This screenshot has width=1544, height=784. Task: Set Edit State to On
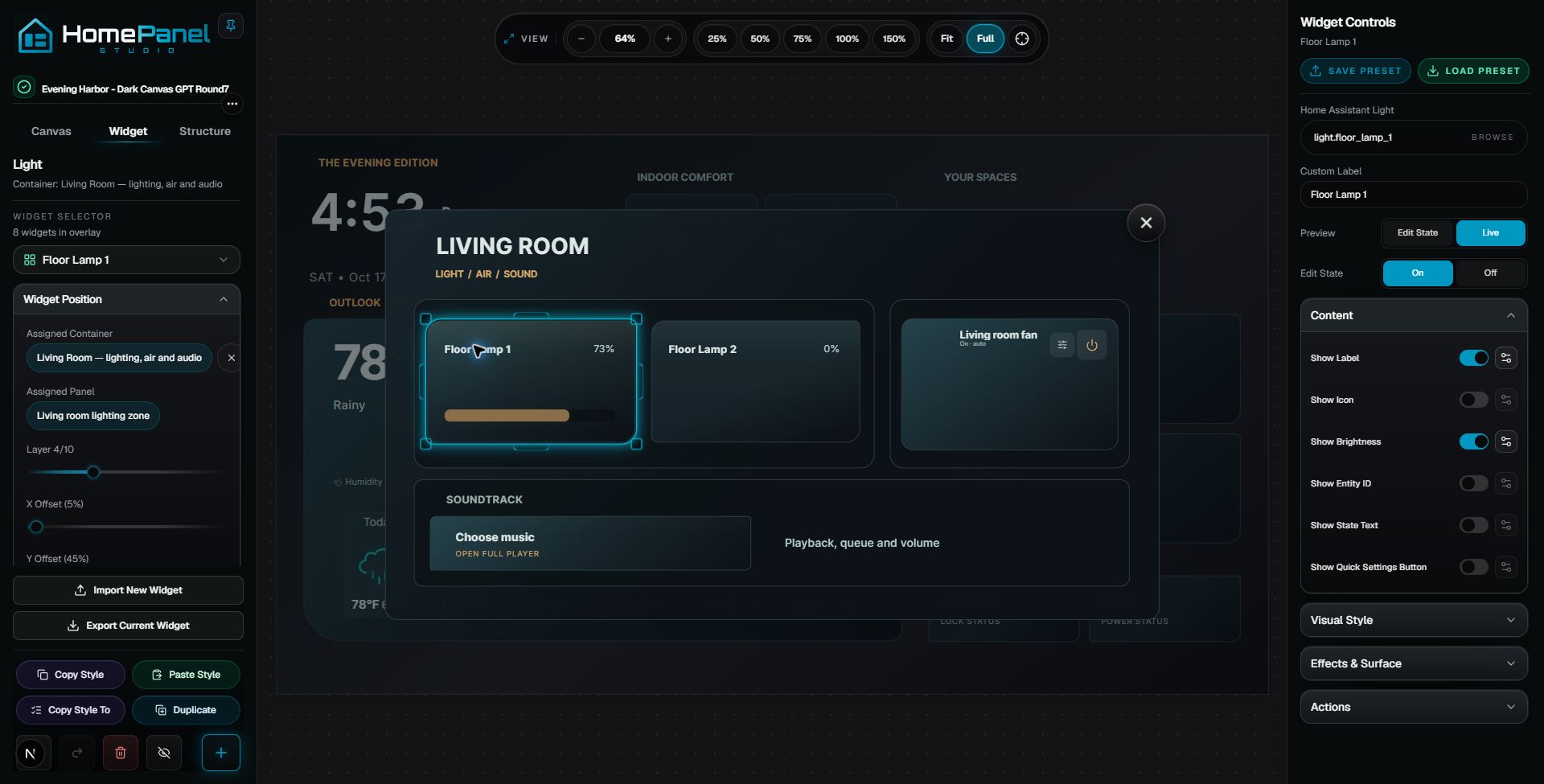coord(1418,273)
